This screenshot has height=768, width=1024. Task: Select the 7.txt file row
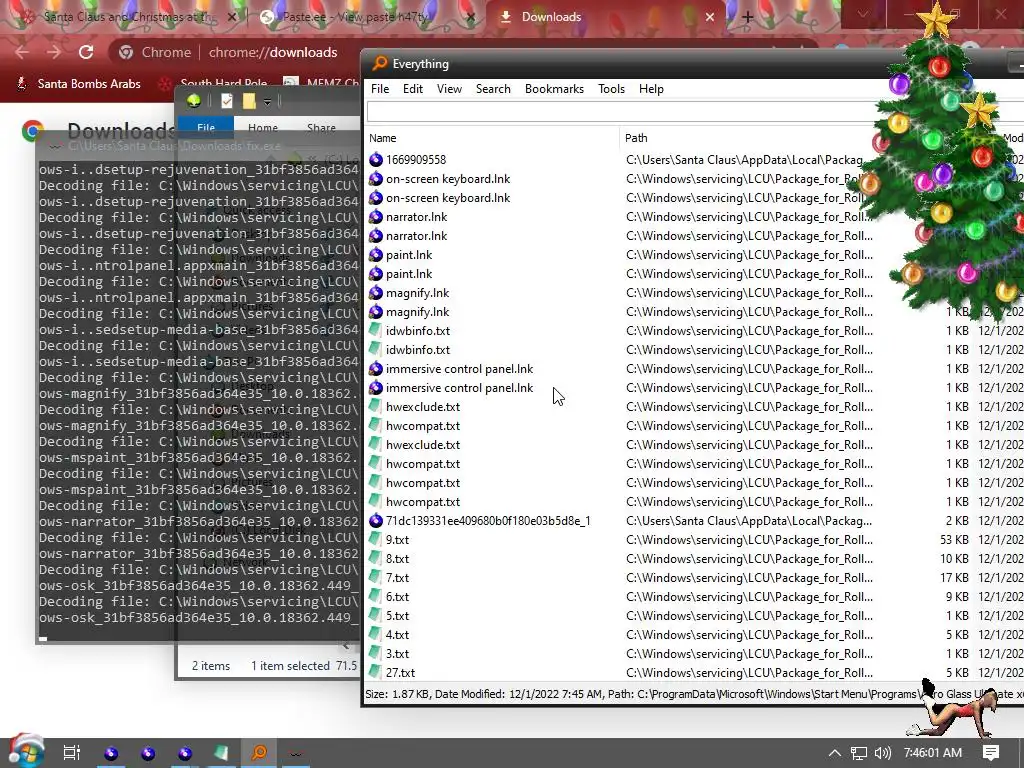coord(692,577)
